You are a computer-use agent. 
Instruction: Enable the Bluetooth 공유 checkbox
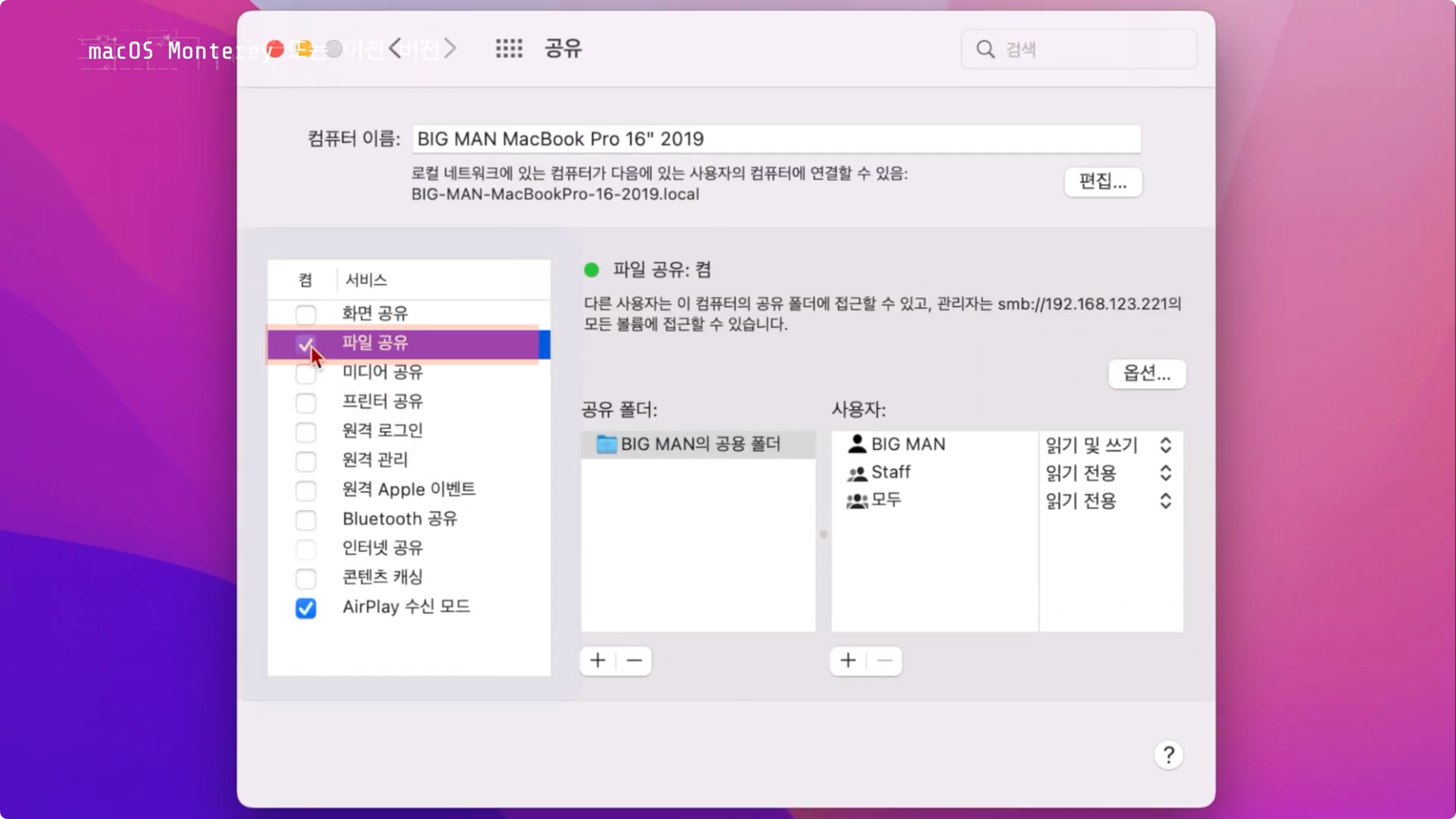(x=306, y=520)
